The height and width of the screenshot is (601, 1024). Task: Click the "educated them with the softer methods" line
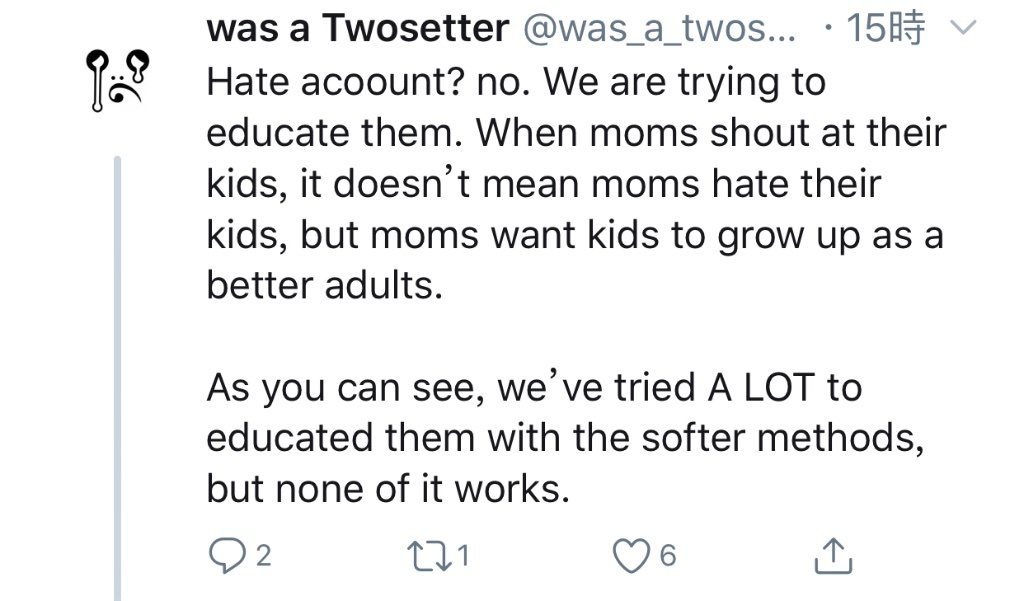point(566,438)
